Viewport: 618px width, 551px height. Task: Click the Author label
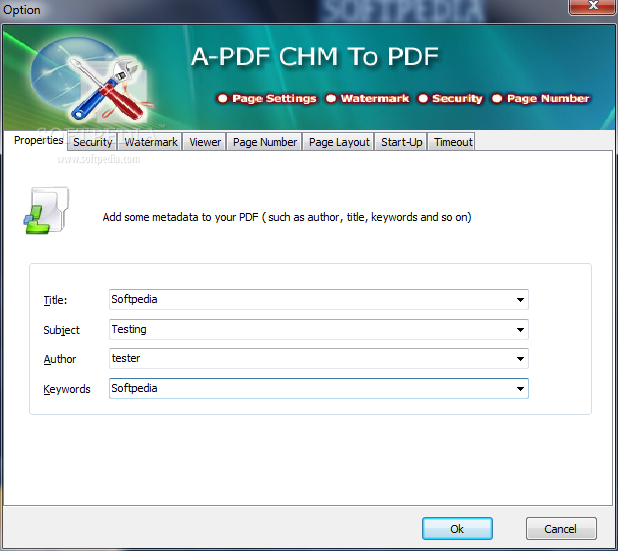coord(60,359)
